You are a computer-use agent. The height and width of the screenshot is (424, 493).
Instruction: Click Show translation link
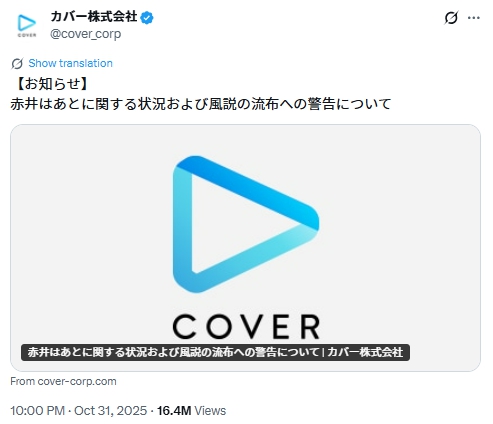pyautogui.click(x=70, y=63)
